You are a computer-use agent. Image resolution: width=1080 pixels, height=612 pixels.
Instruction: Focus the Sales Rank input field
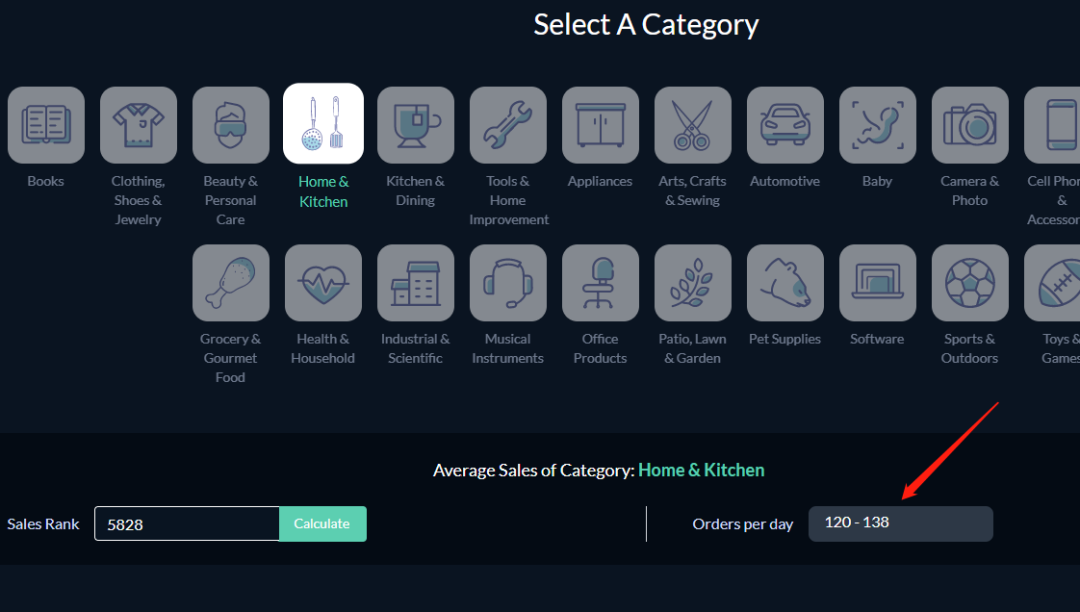pos(187,524)
